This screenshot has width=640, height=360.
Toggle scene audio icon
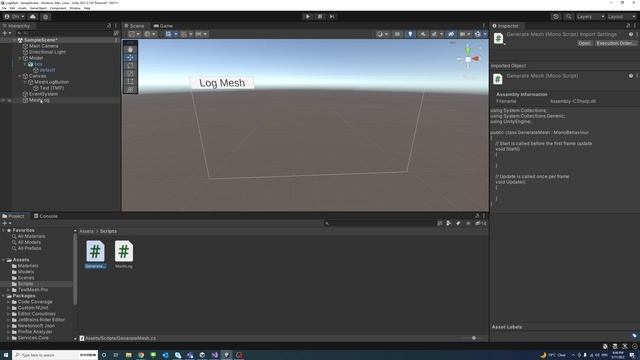[423, 34]
